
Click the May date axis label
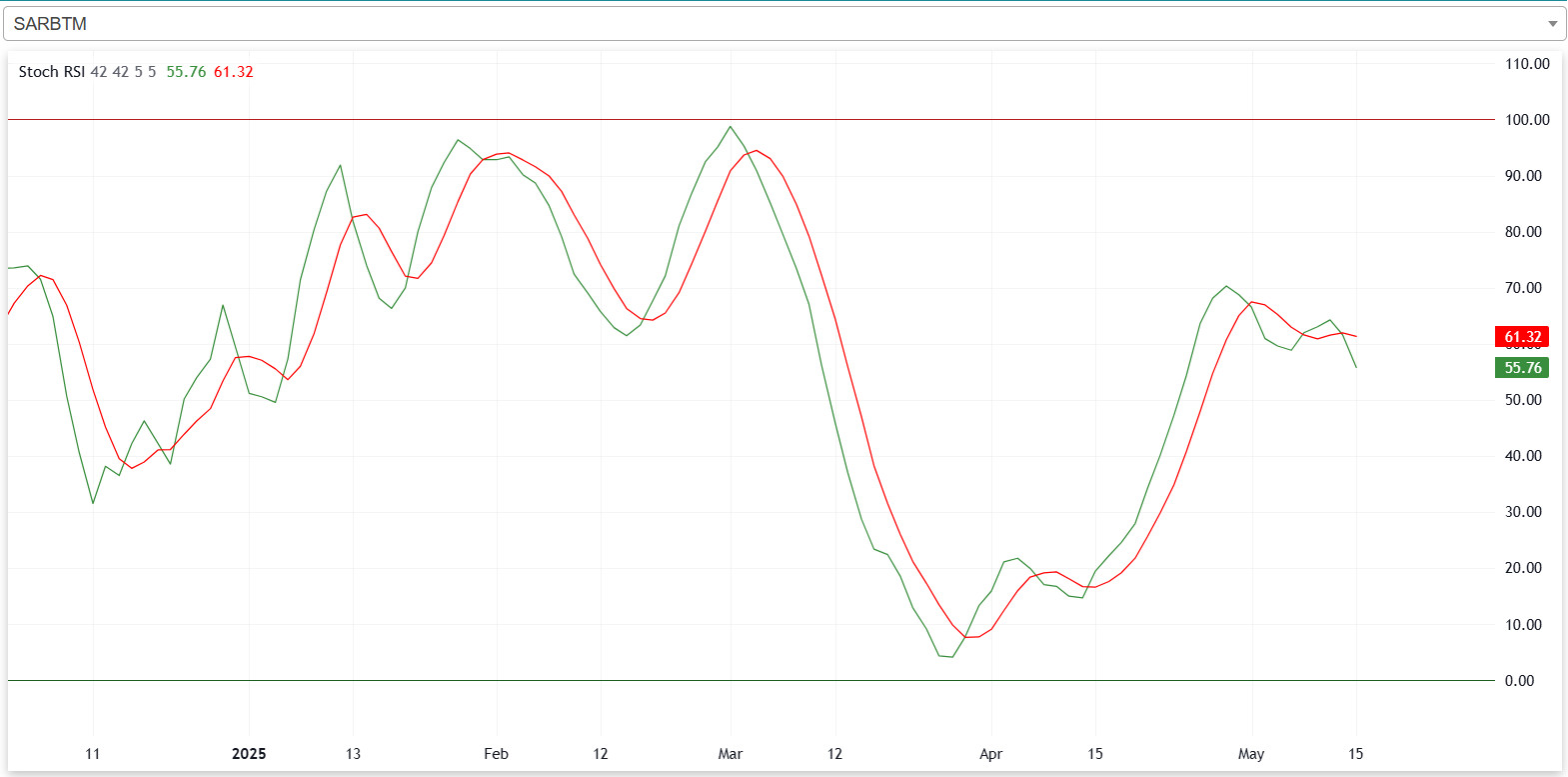pyautogui.click(x=1251, y=754)
